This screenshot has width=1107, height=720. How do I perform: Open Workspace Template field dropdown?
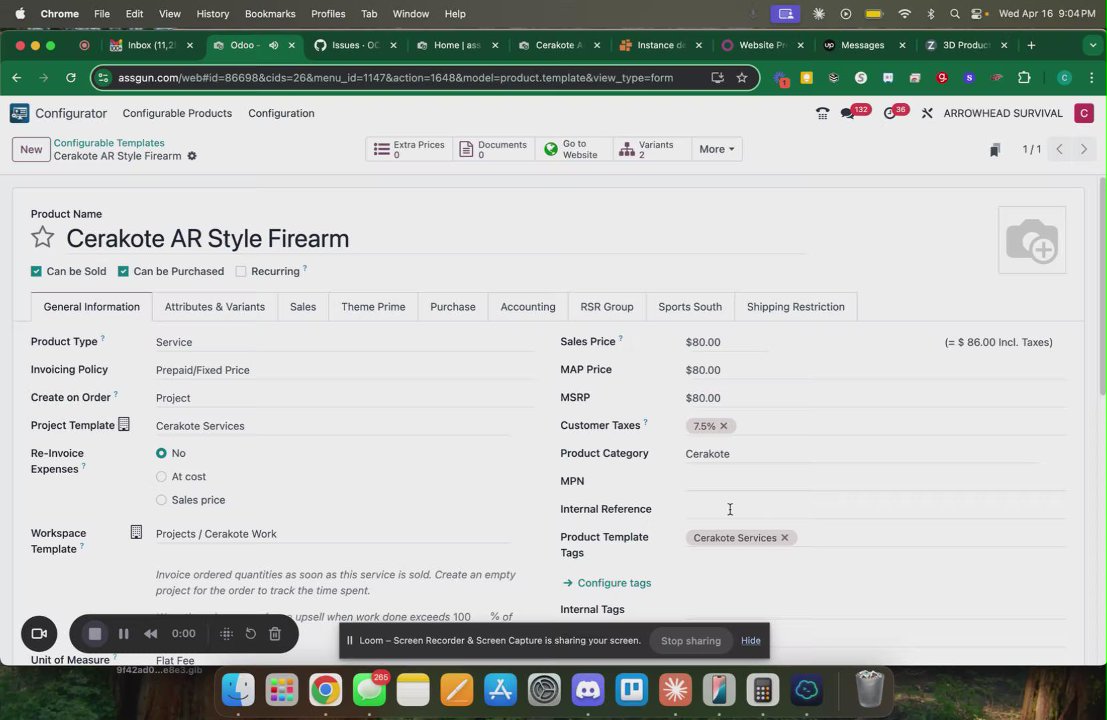pyautogui.click(x=332, y=534)
